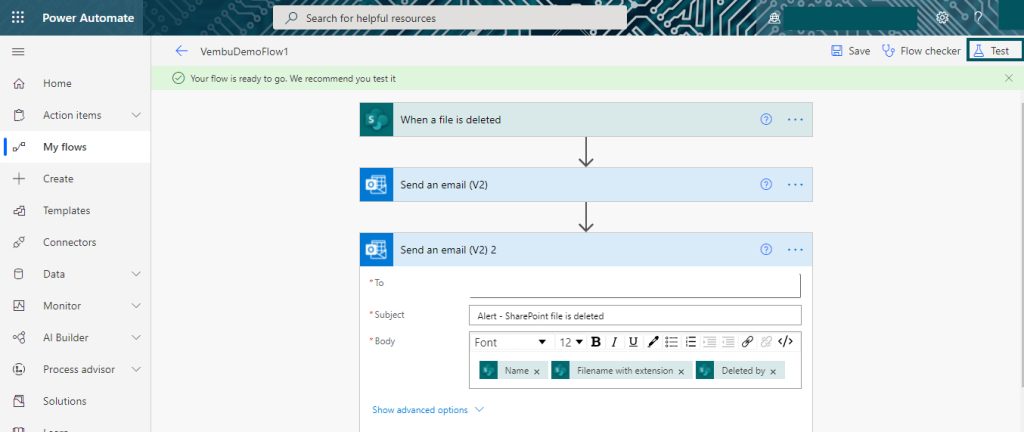Click the increase indent icon
1024x432 pixels.
point(729,342)
